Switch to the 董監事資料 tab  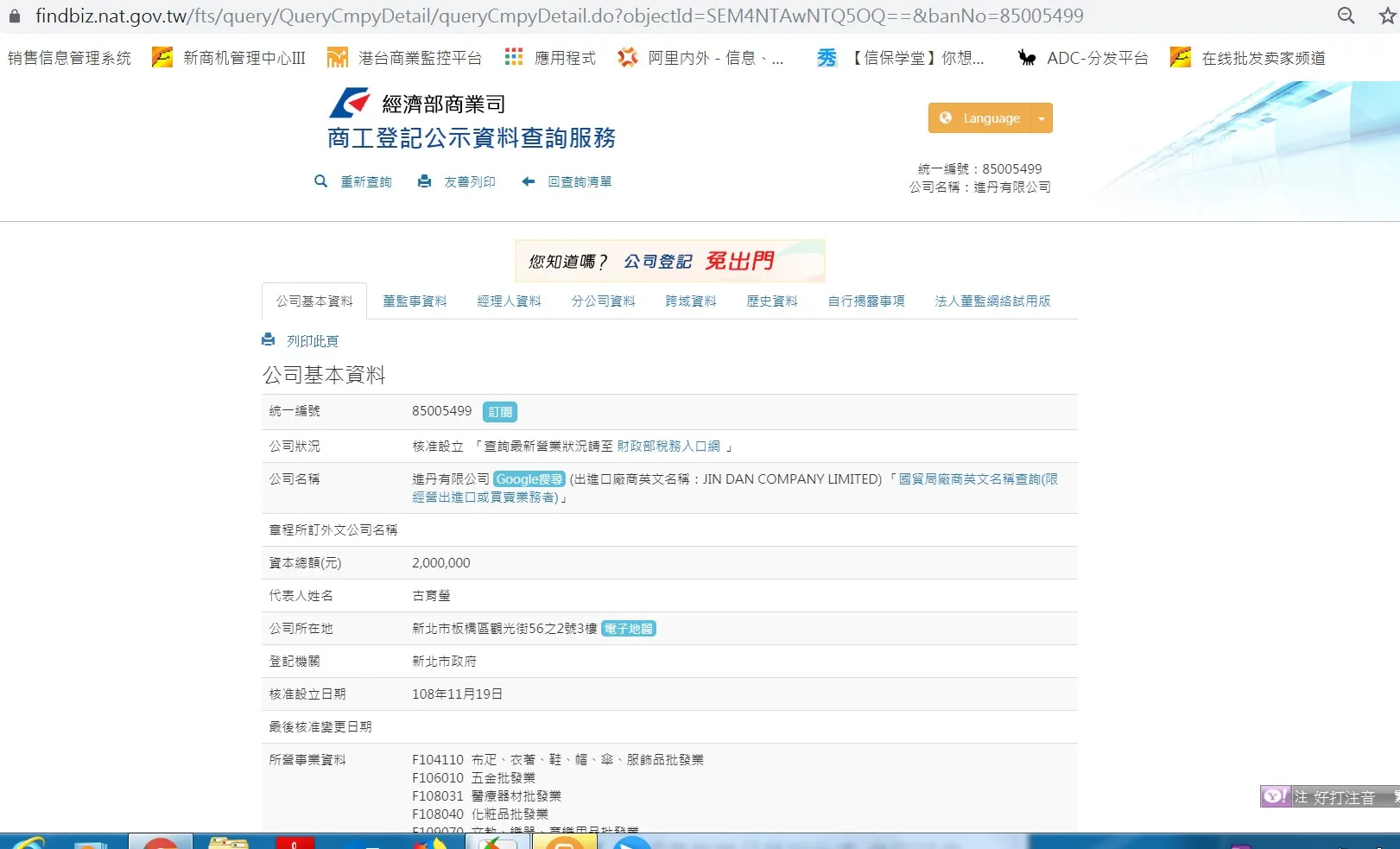click(415, 301)
